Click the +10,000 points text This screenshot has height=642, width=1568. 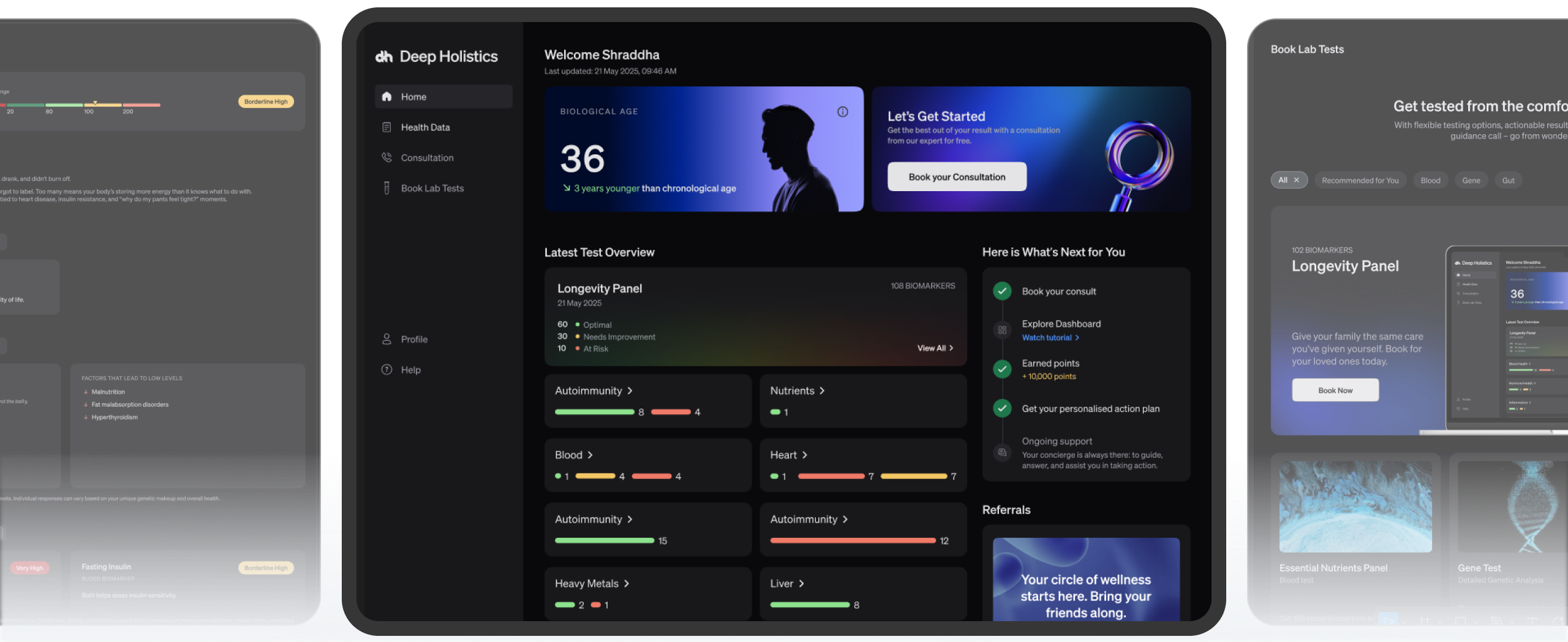pos(1049,376)
